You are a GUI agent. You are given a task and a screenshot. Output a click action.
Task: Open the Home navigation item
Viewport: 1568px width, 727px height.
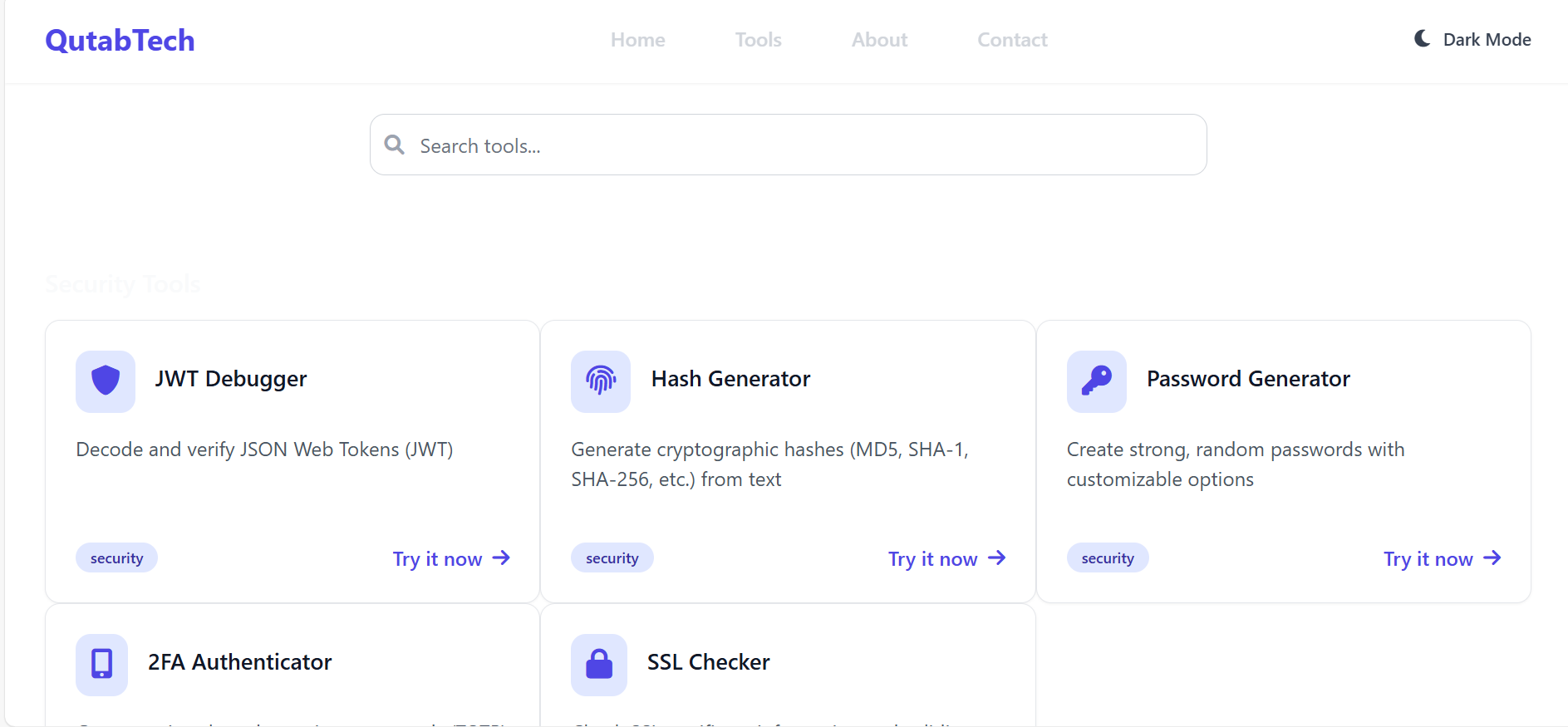pos(637,40)
